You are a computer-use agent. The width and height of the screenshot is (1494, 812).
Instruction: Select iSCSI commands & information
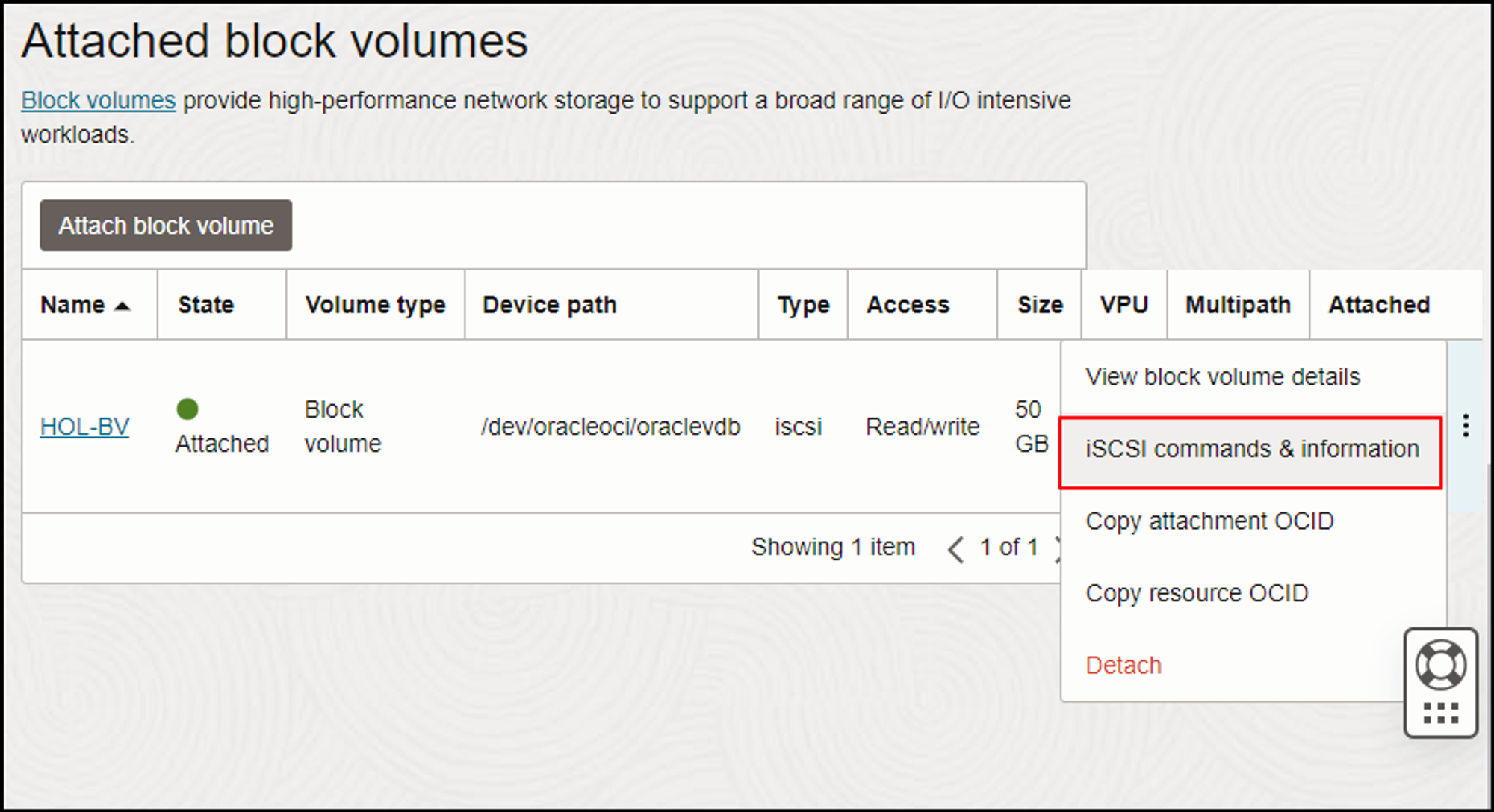coord(1251,450)
